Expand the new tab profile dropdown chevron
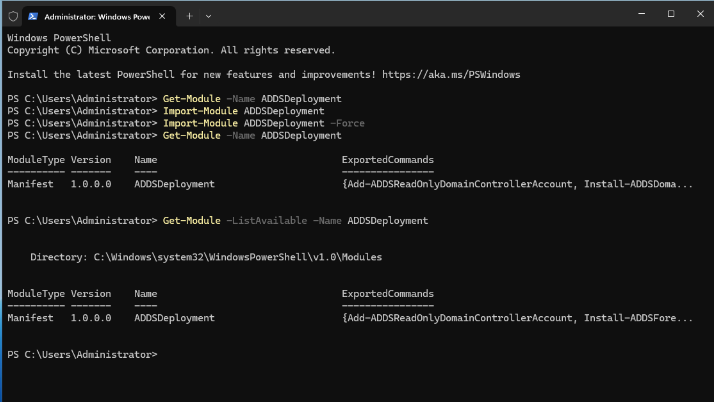 (x=212, y=16)
